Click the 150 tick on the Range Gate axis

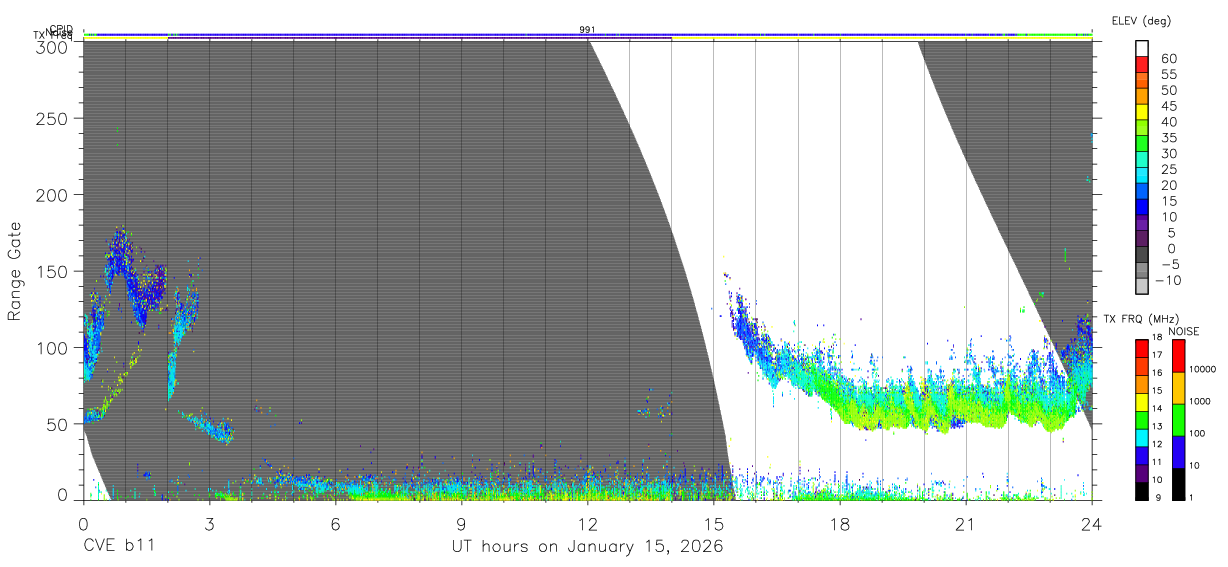[x=54, y=271]
